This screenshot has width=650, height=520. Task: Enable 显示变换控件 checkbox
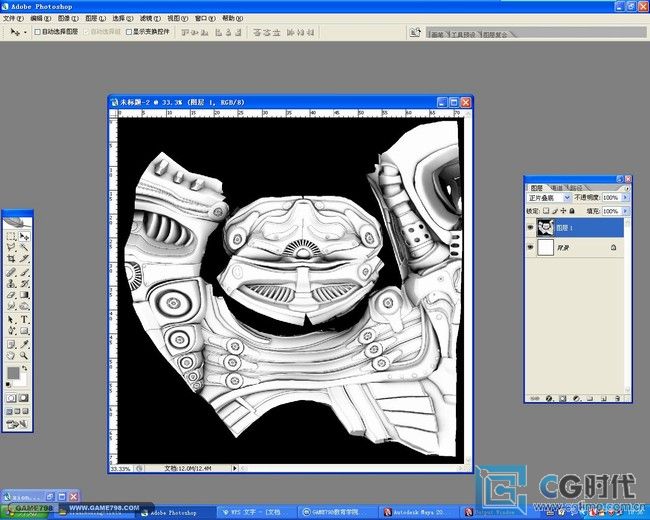tap(129, 32)
